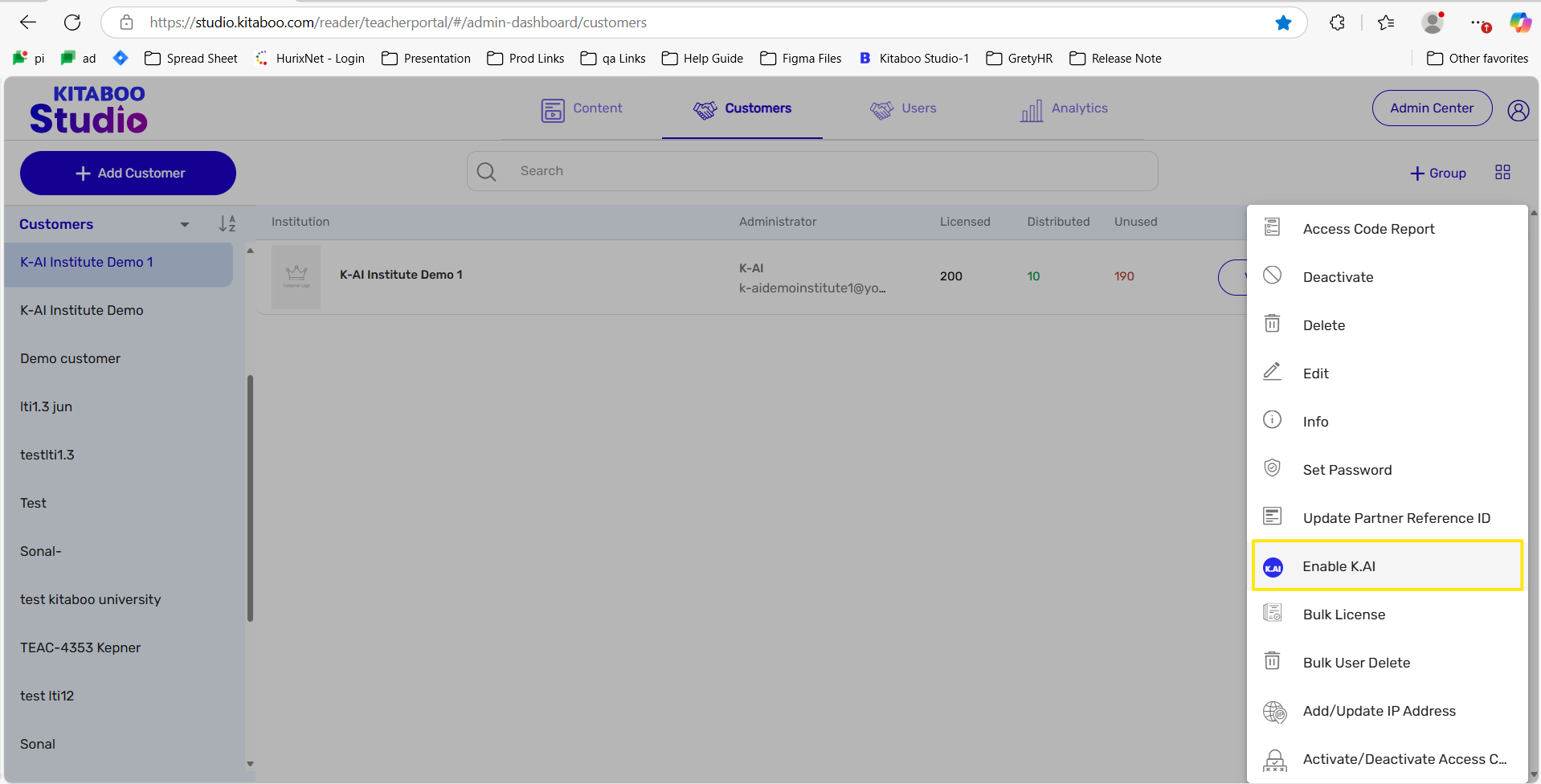Open the Content tab
This screenshot has width=1541, height=784.
click(582, 109)
